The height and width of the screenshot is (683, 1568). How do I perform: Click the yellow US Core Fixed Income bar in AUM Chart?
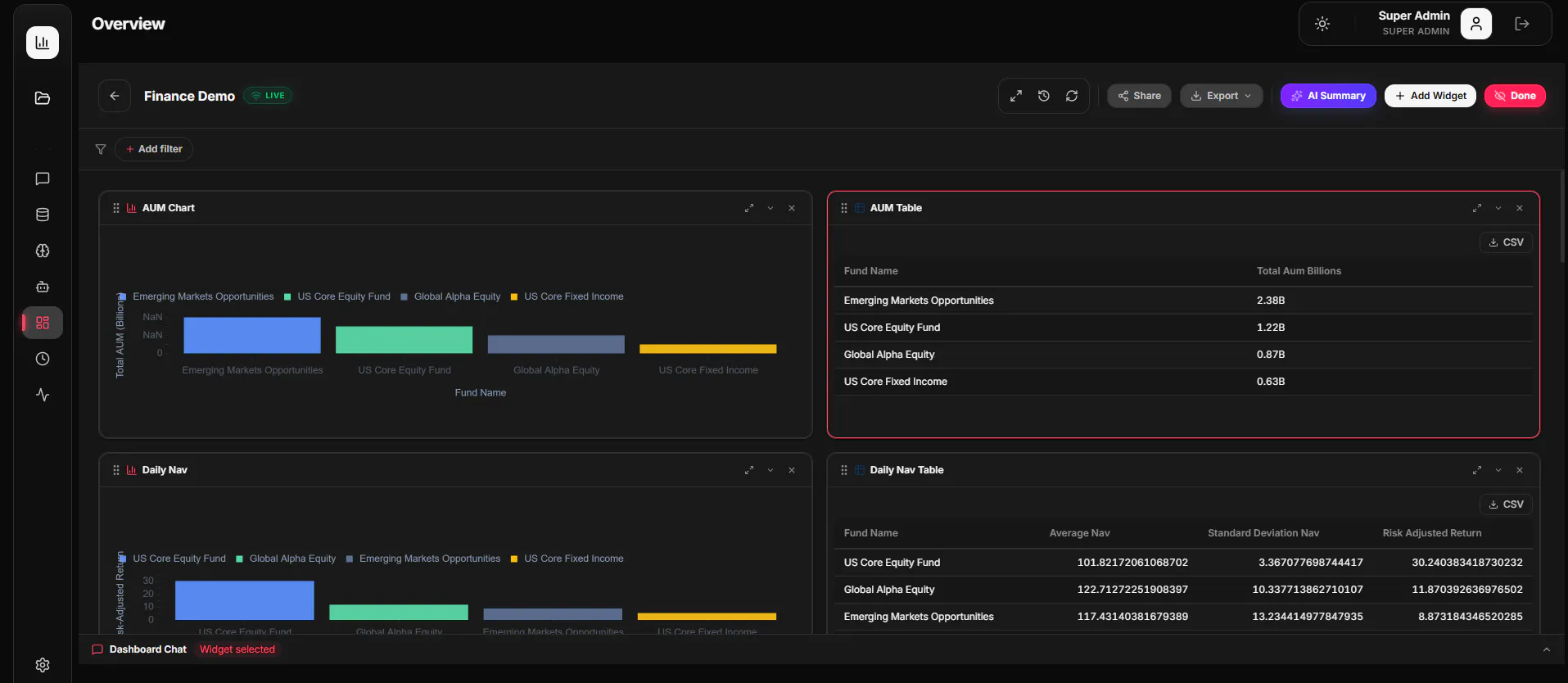coord(708,349)
